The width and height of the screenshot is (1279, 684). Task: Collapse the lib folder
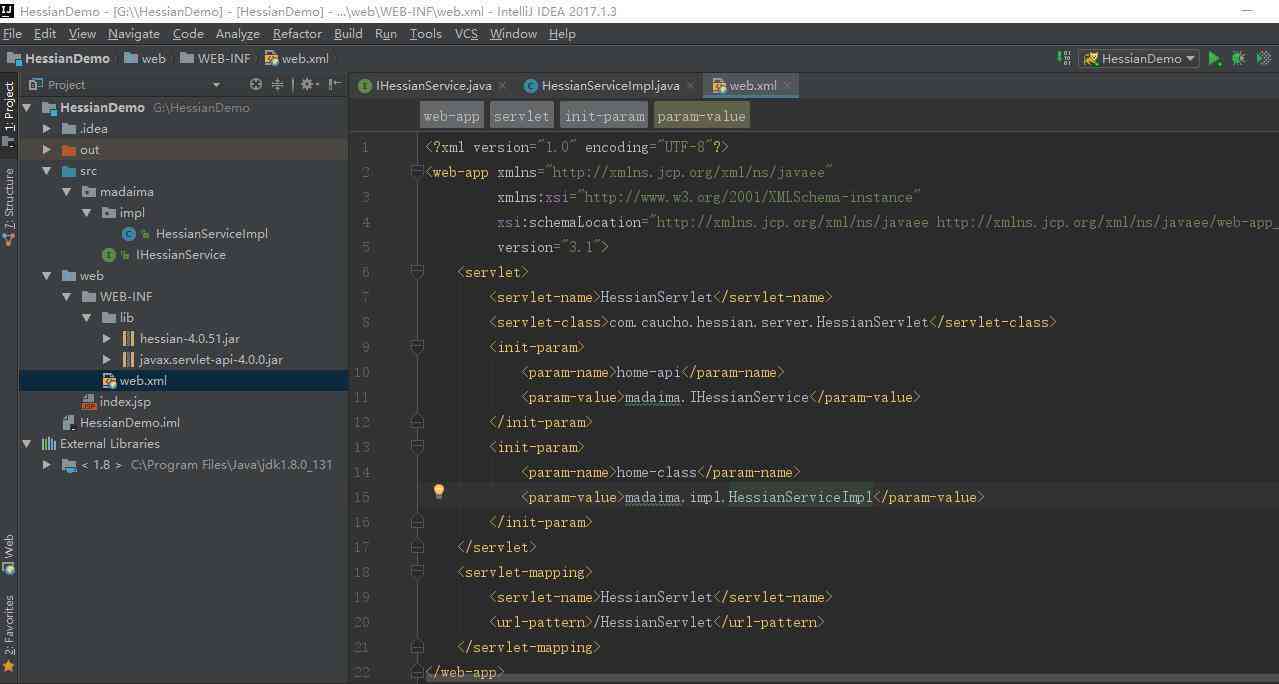[x=86, y=317]
